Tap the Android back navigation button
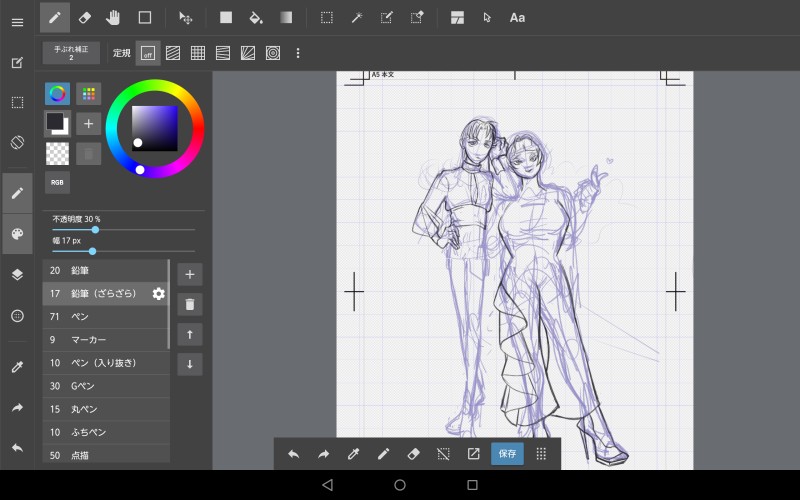 click(327, 485)
